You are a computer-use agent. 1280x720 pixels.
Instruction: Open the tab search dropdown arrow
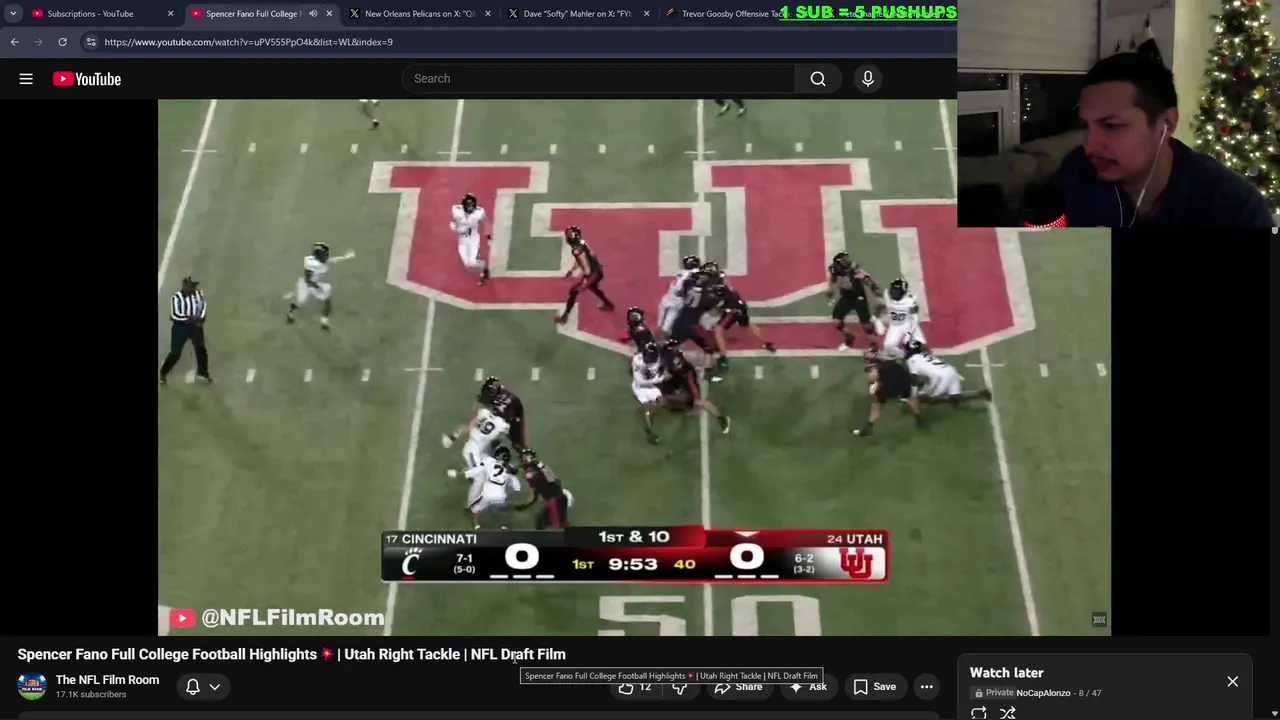pyautogui.click(x=13, y=14)
